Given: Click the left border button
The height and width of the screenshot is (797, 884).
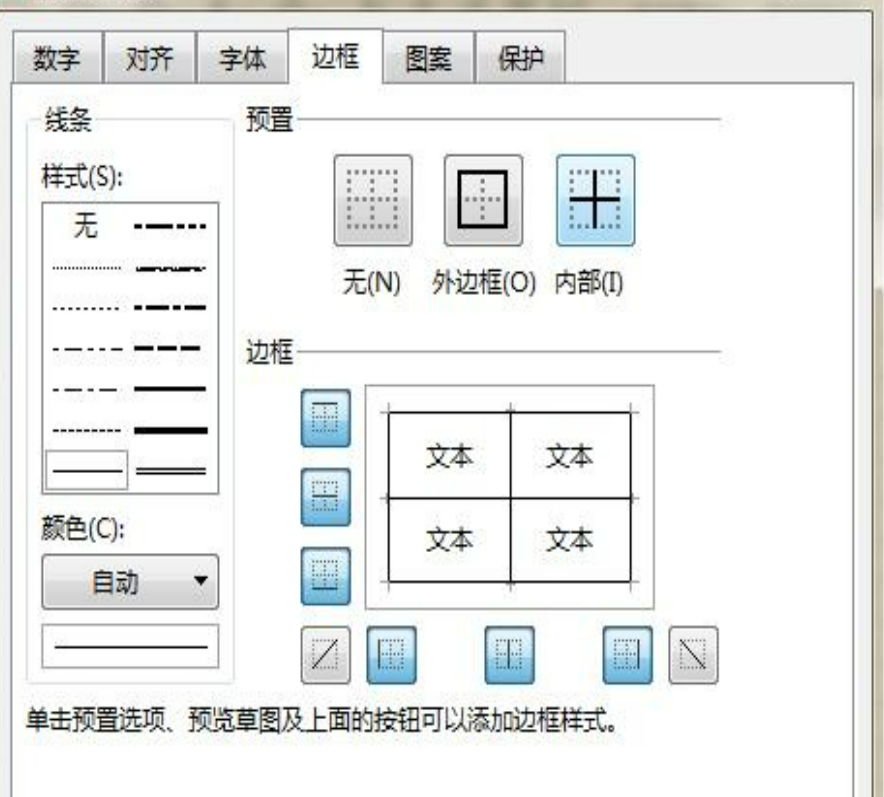Looking at the screenshot, I should pyautogui.click(x=392, y=656).
